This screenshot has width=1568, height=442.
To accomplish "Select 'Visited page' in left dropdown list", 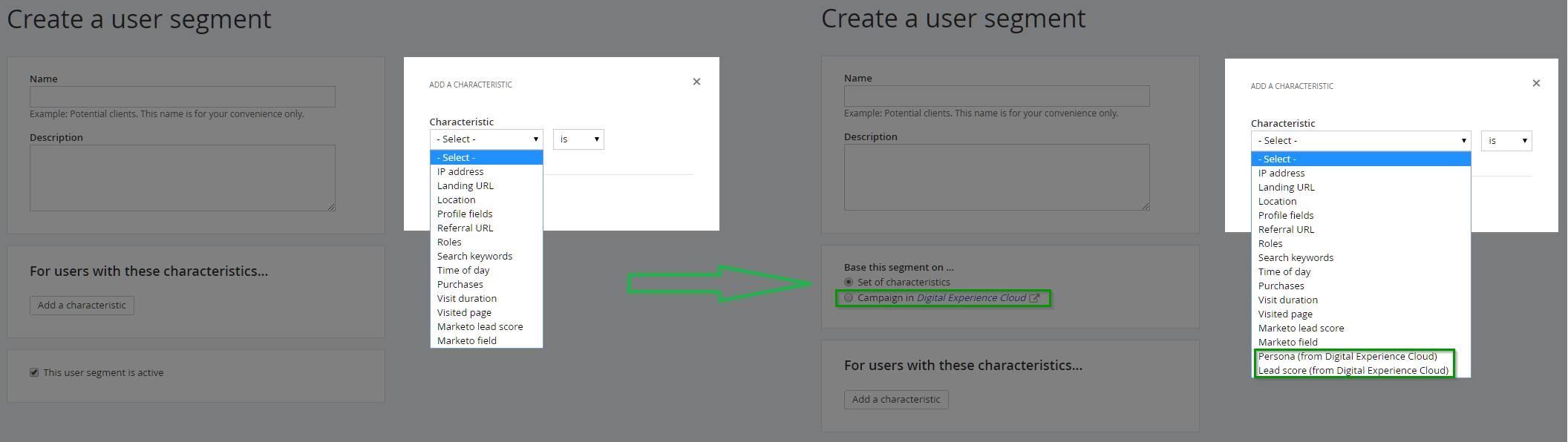I will 464,313.
